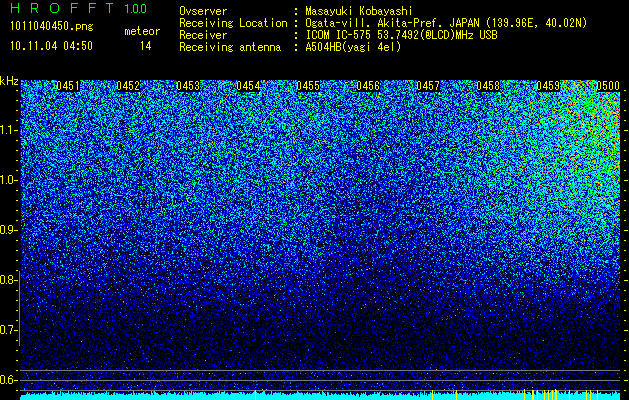The width and height of the screenshot is (629, 400).
Task: Click the Ovserver field label
Action: pos(203,11)
